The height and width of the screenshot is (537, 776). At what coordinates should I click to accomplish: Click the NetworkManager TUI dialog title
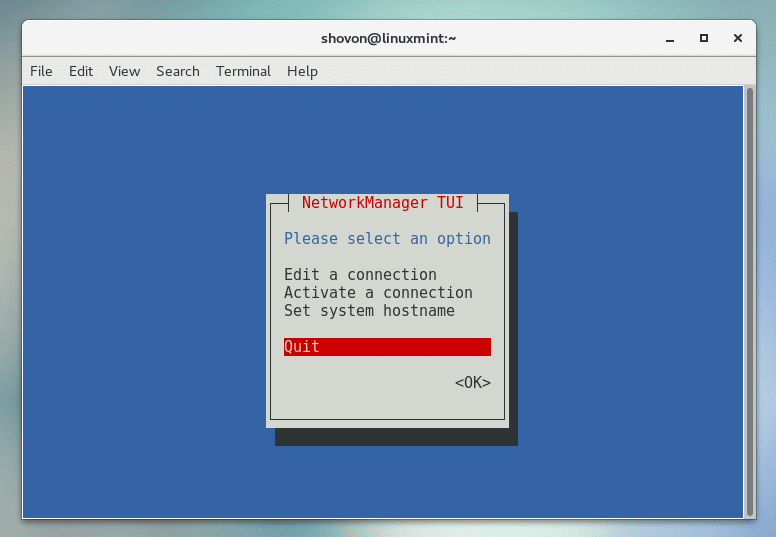click(383, 203)
